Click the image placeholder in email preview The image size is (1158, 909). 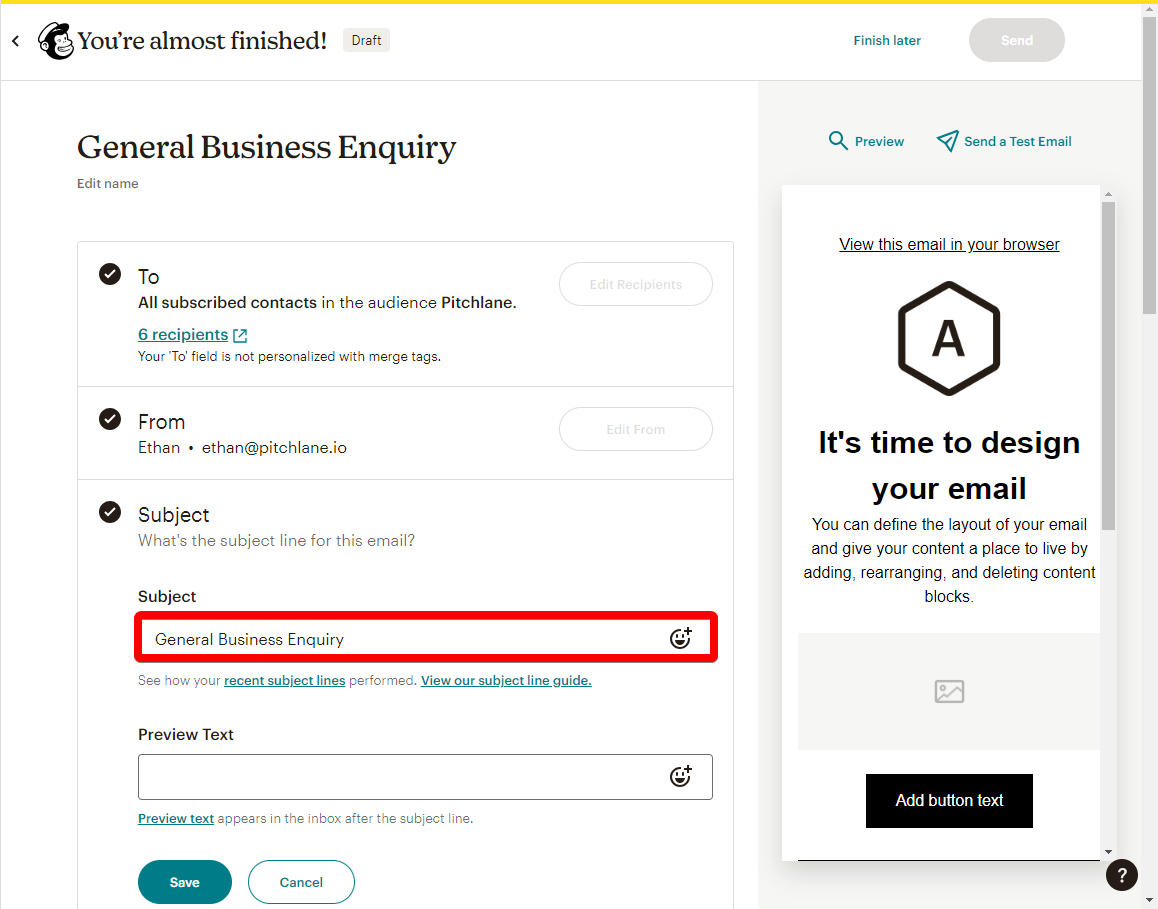(x=948, y=691)
